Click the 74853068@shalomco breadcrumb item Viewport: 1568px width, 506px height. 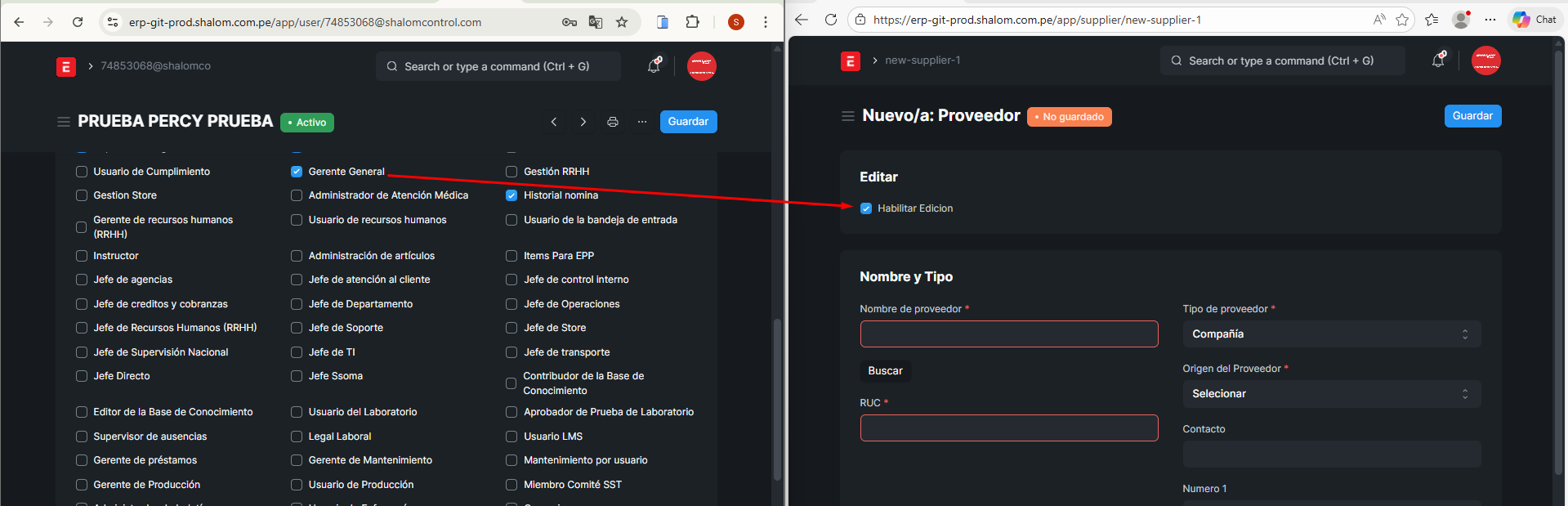[155, 66]
